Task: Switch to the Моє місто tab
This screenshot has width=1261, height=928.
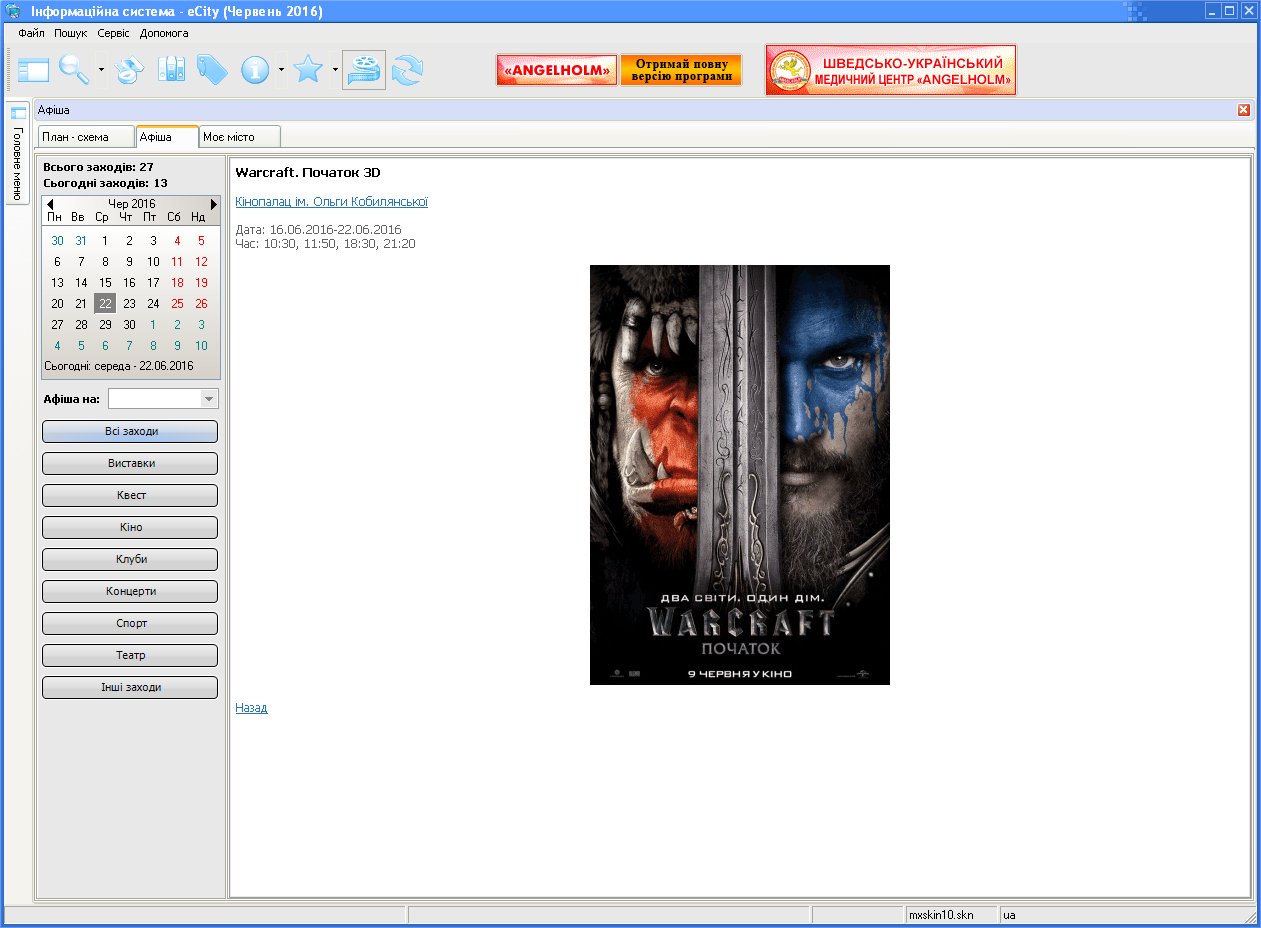Action: [x=240, y=137]
